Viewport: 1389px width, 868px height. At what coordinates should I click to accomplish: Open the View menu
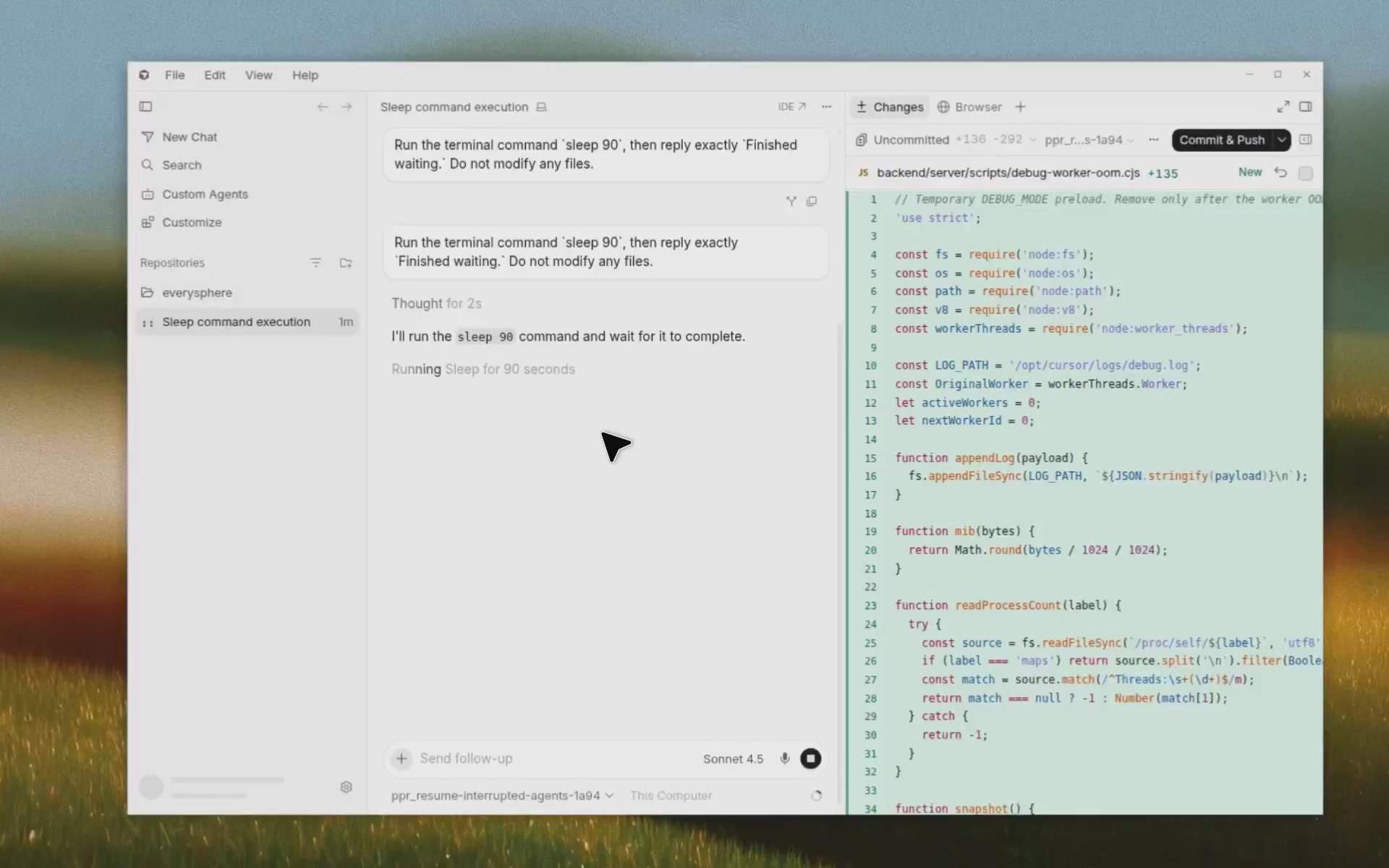[x=258, y=75]
